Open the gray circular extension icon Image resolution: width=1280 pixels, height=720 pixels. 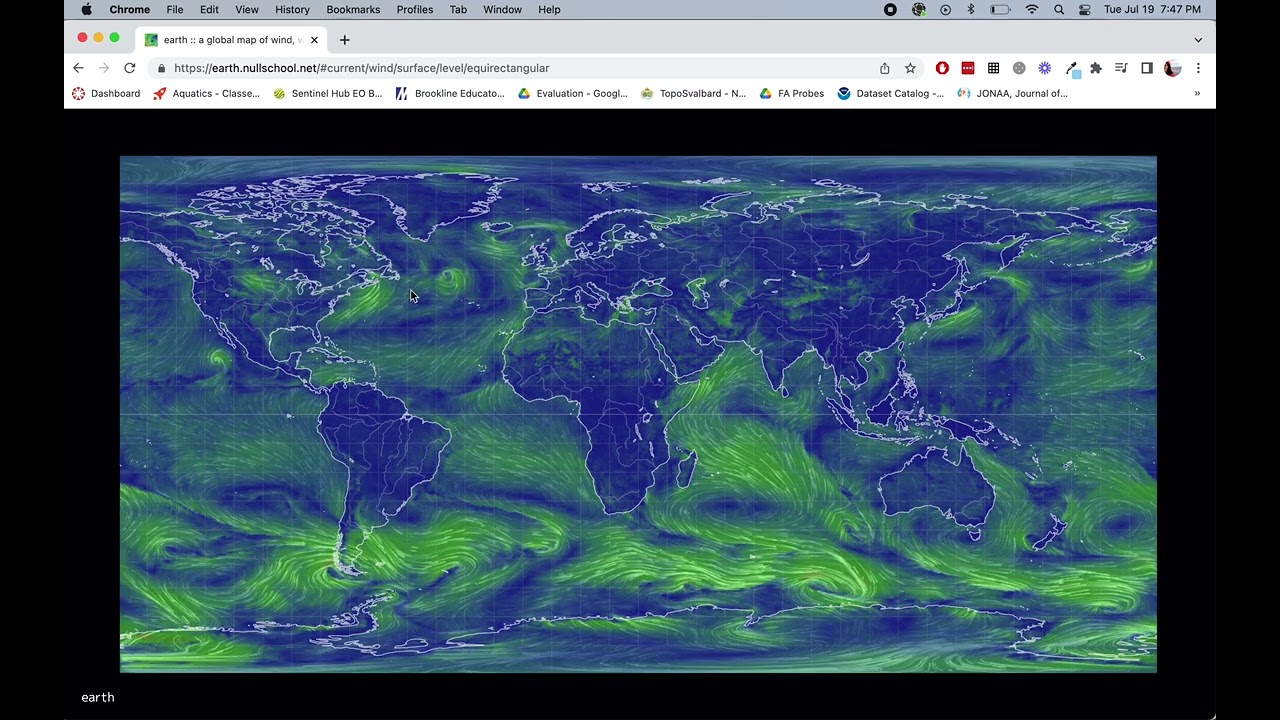[1019, 68]
